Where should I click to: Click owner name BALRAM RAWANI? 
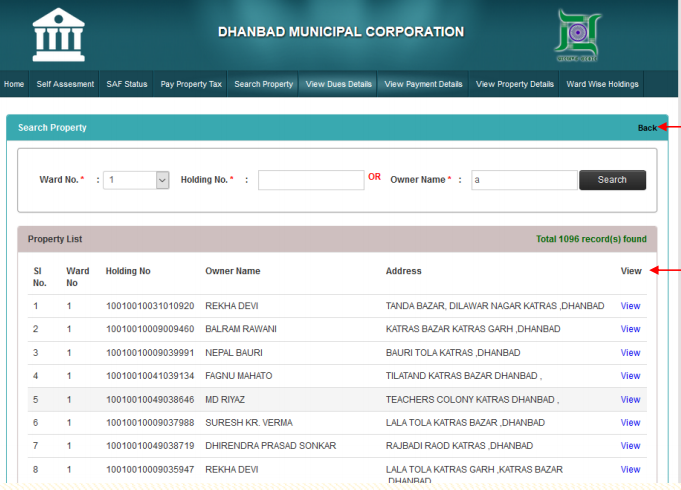point(241,329)
